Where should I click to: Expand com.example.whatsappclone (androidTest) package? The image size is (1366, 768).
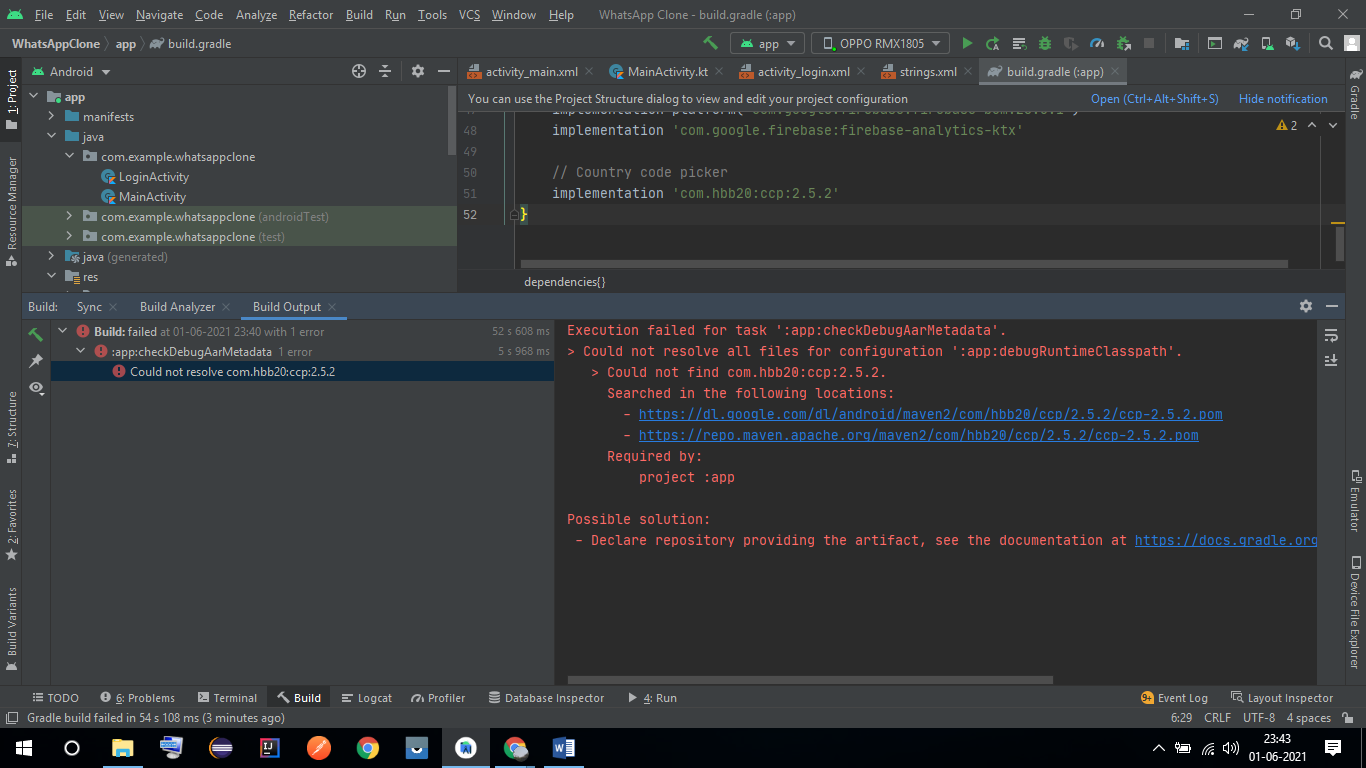click(x=69, y=217)
